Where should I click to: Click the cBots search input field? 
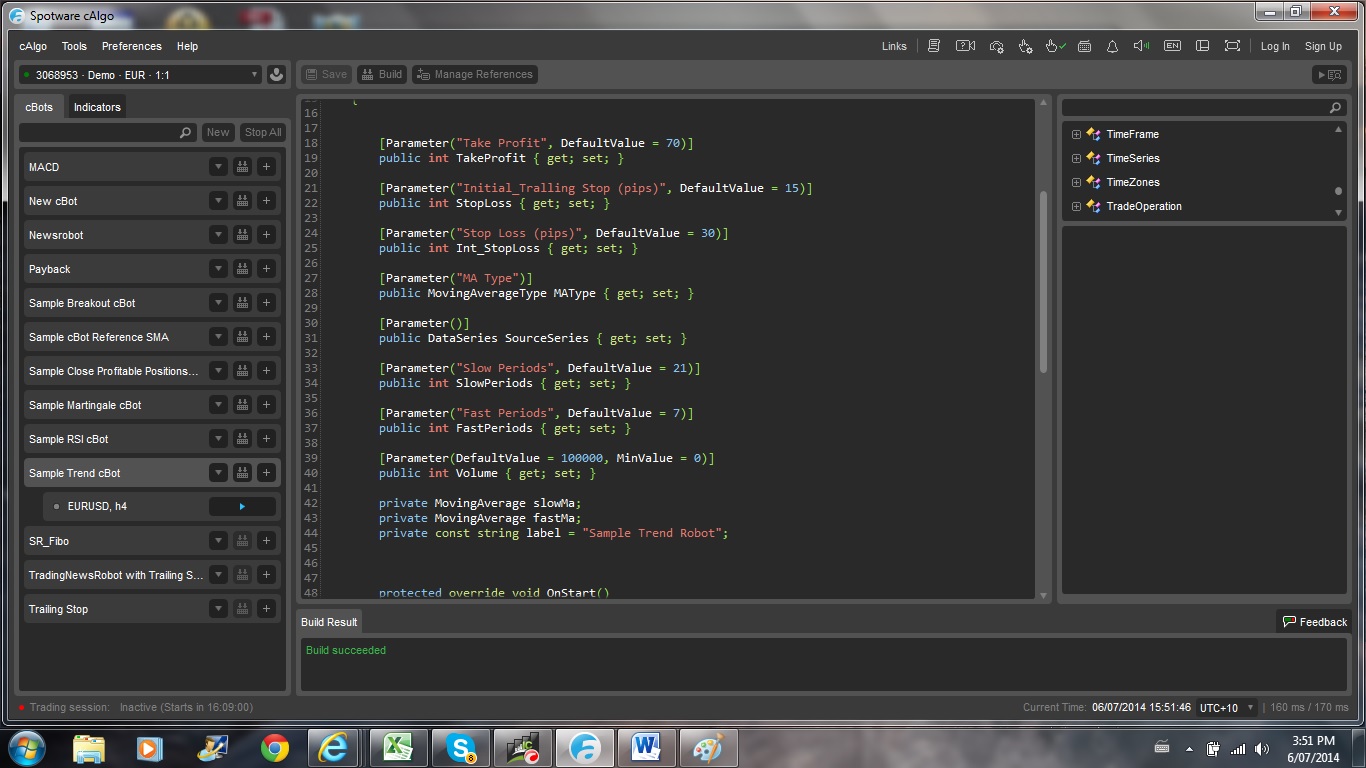[x=107, y=132]
